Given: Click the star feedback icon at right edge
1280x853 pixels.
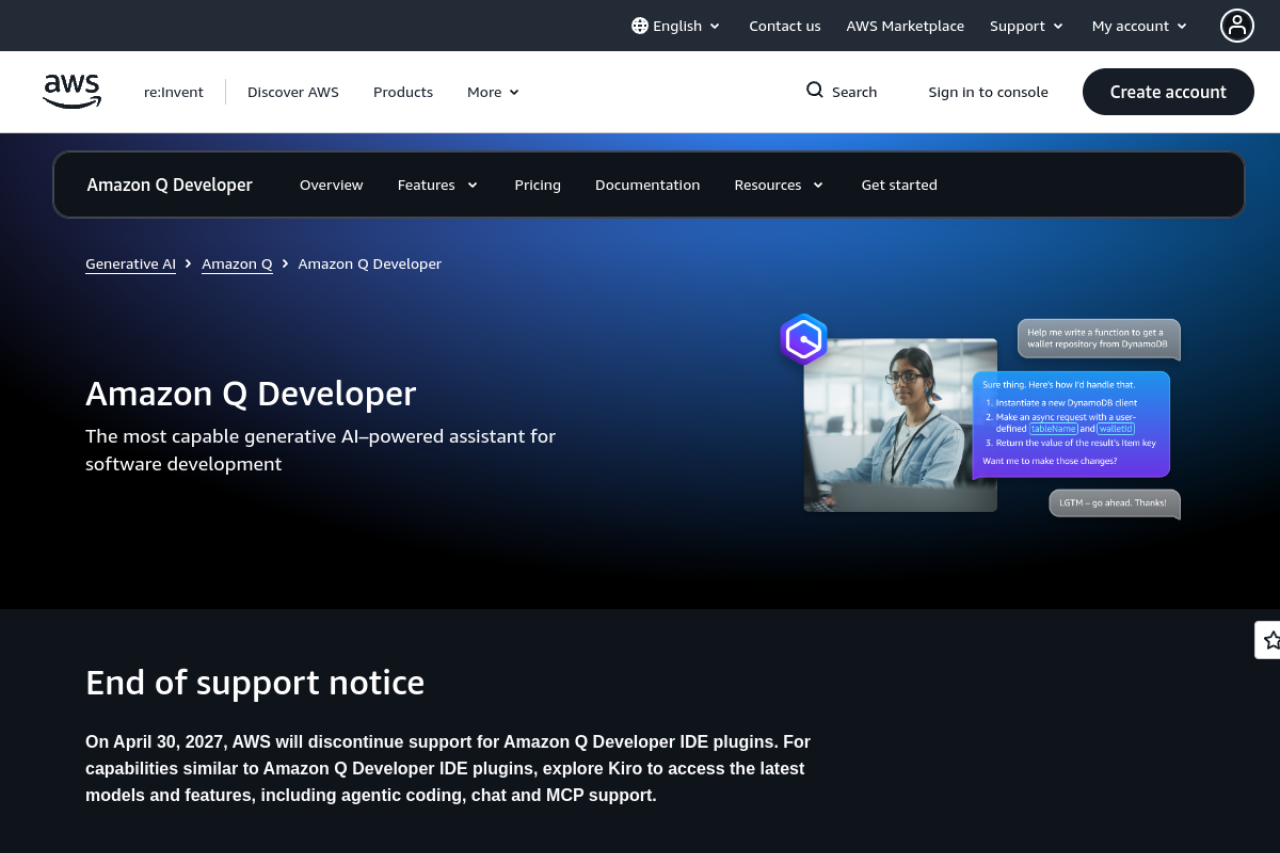Looking at the screenshot, I should point(1270,640).
